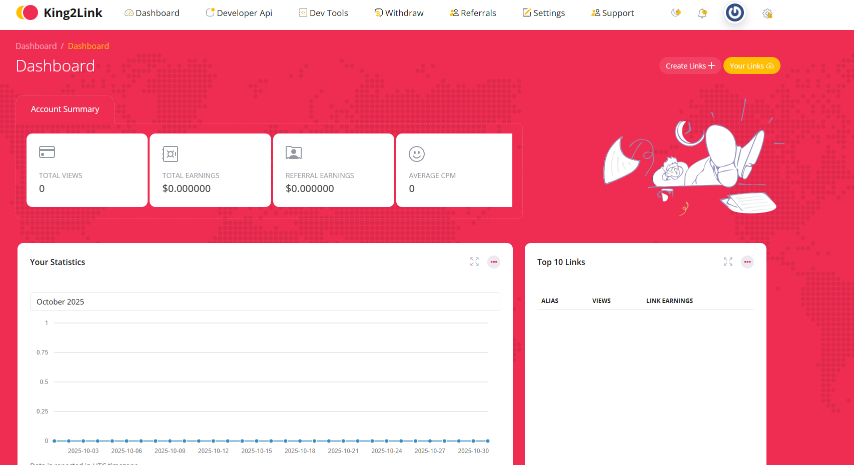854x465 pixels.
Task: Click the Total Views card icon
Action: pyautogui.click(x=46, y=153)
